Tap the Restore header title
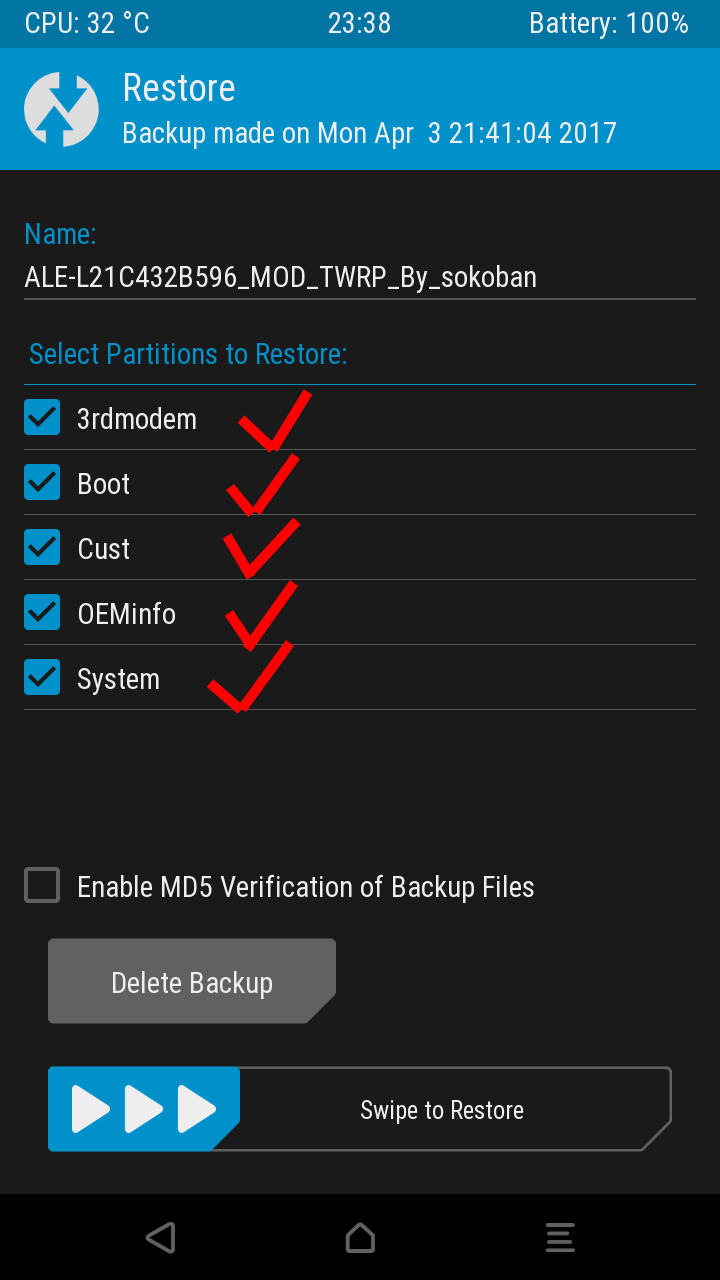This screenshot has width=720, height=1280. (179, 88)
